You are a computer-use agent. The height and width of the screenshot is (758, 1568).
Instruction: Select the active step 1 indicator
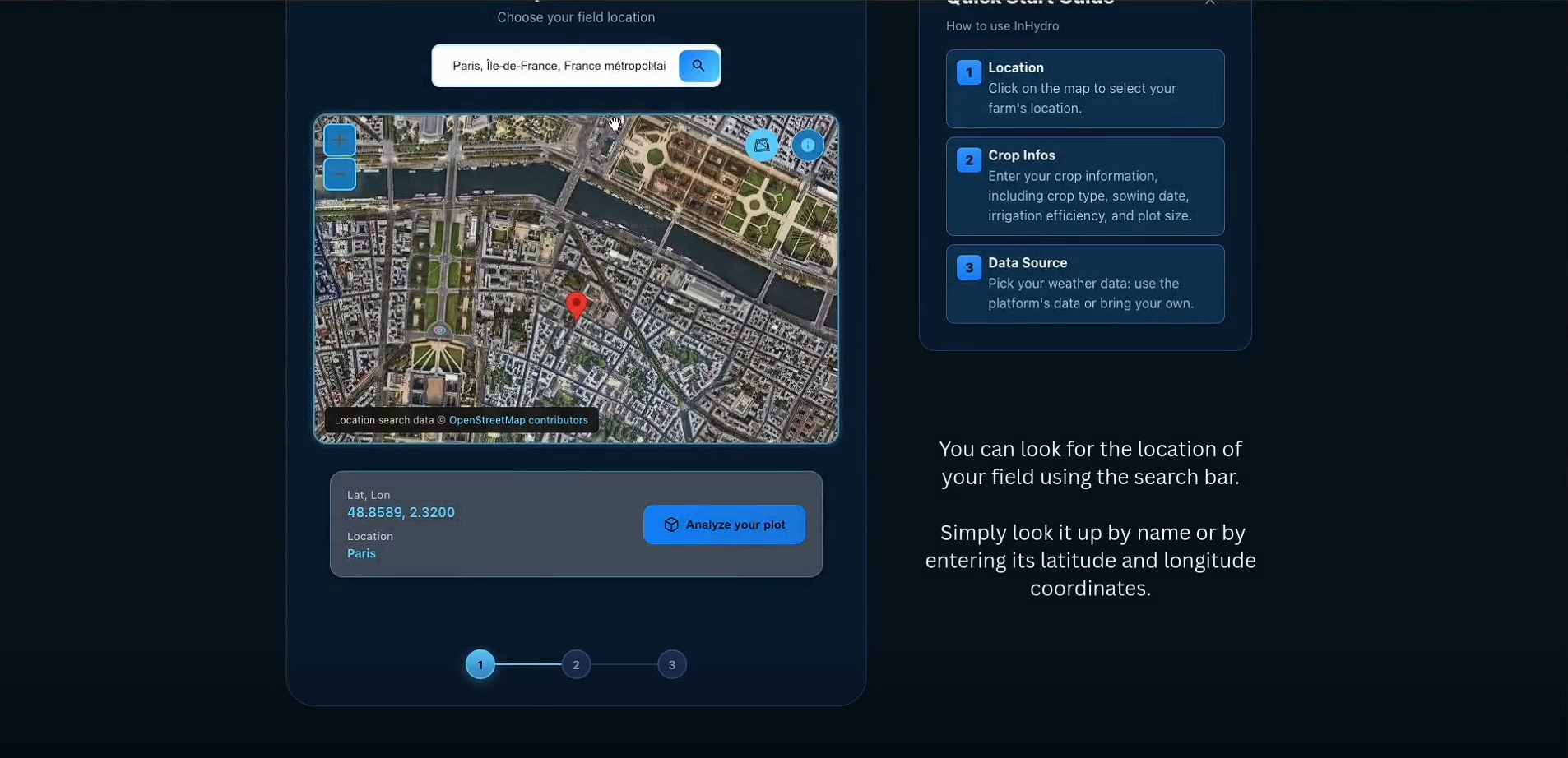coord(480,663)
